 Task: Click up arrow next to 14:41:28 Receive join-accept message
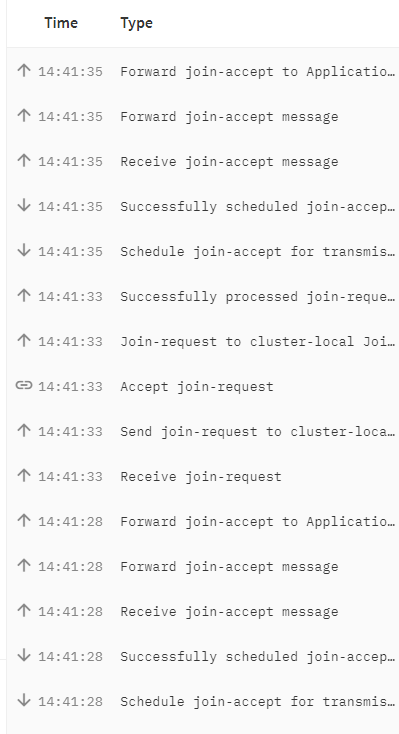24,610
